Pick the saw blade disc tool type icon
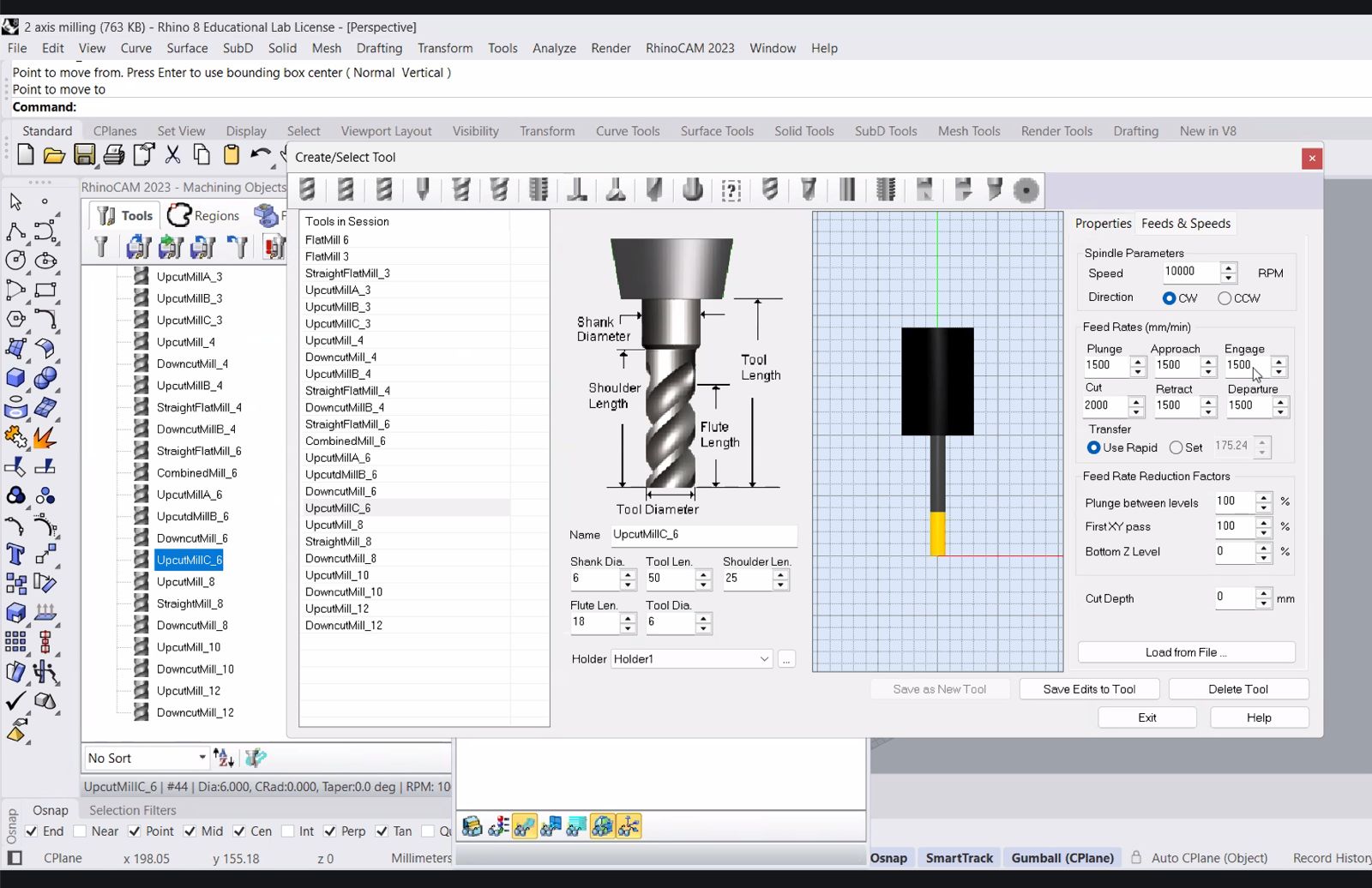 (1026, 189)
